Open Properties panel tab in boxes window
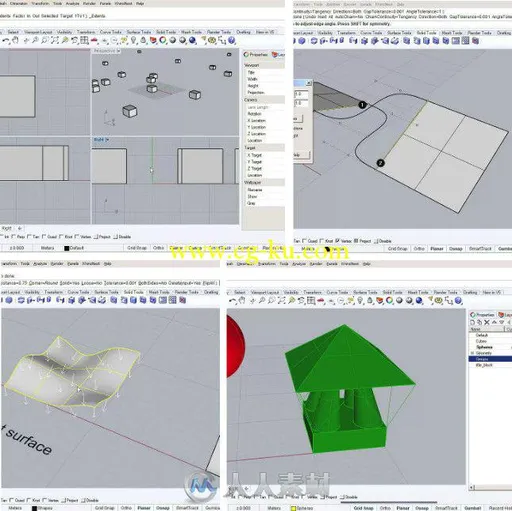The height and width of the screenshot is (511, 512). pyautogui.click(x=256, y=54)
